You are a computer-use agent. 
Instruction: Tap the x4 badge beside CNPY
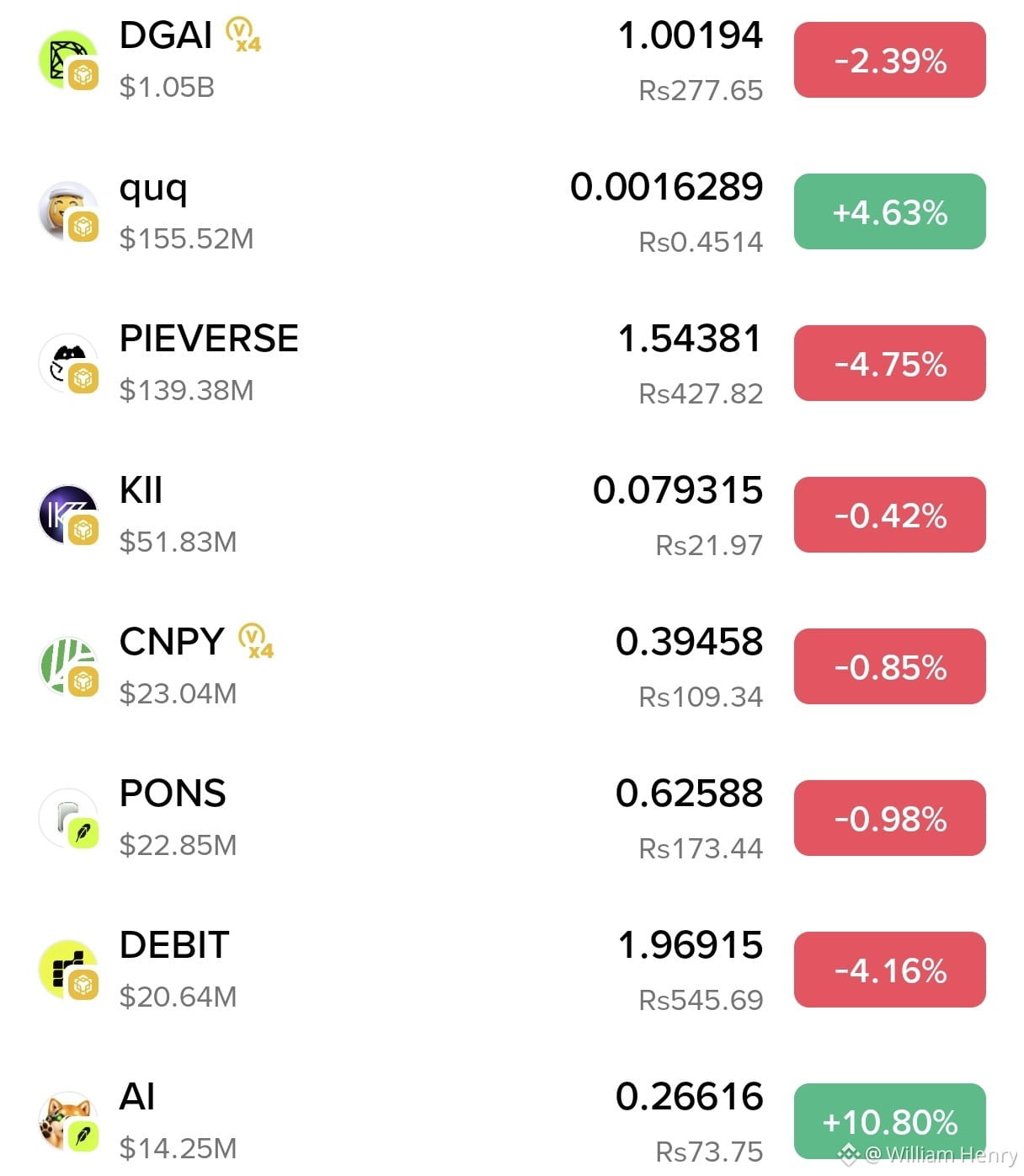pyautogui.click(x=256, y=642)
